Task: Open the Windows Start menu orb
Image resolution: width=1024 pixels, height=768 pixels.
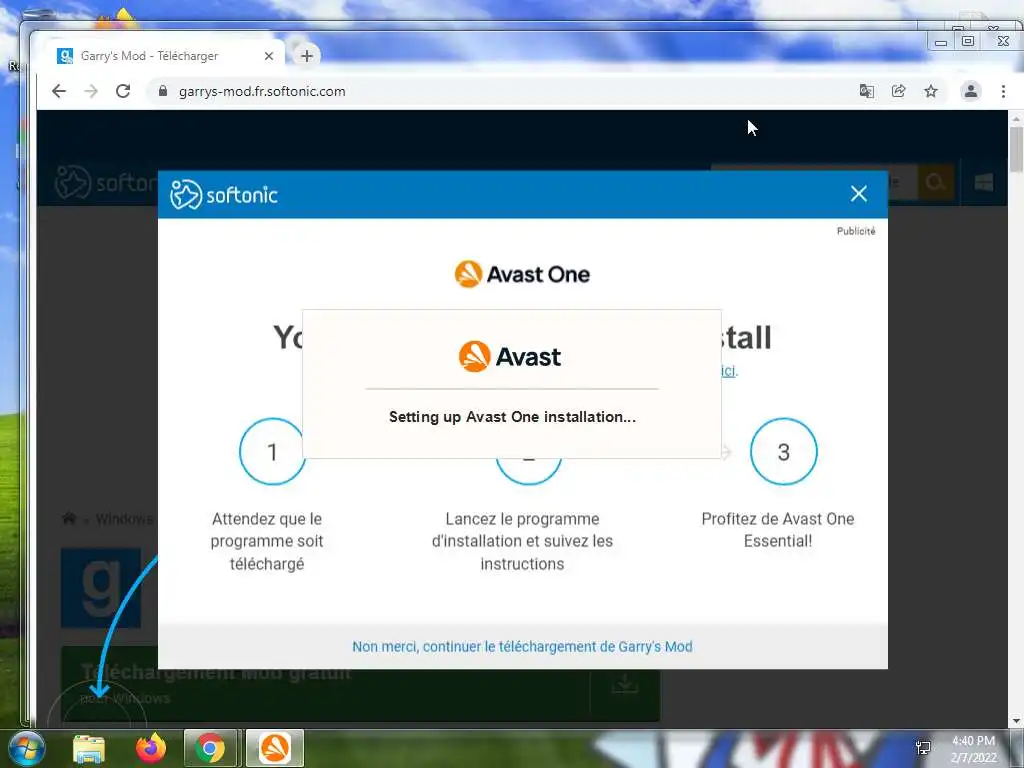Action: 26,748
